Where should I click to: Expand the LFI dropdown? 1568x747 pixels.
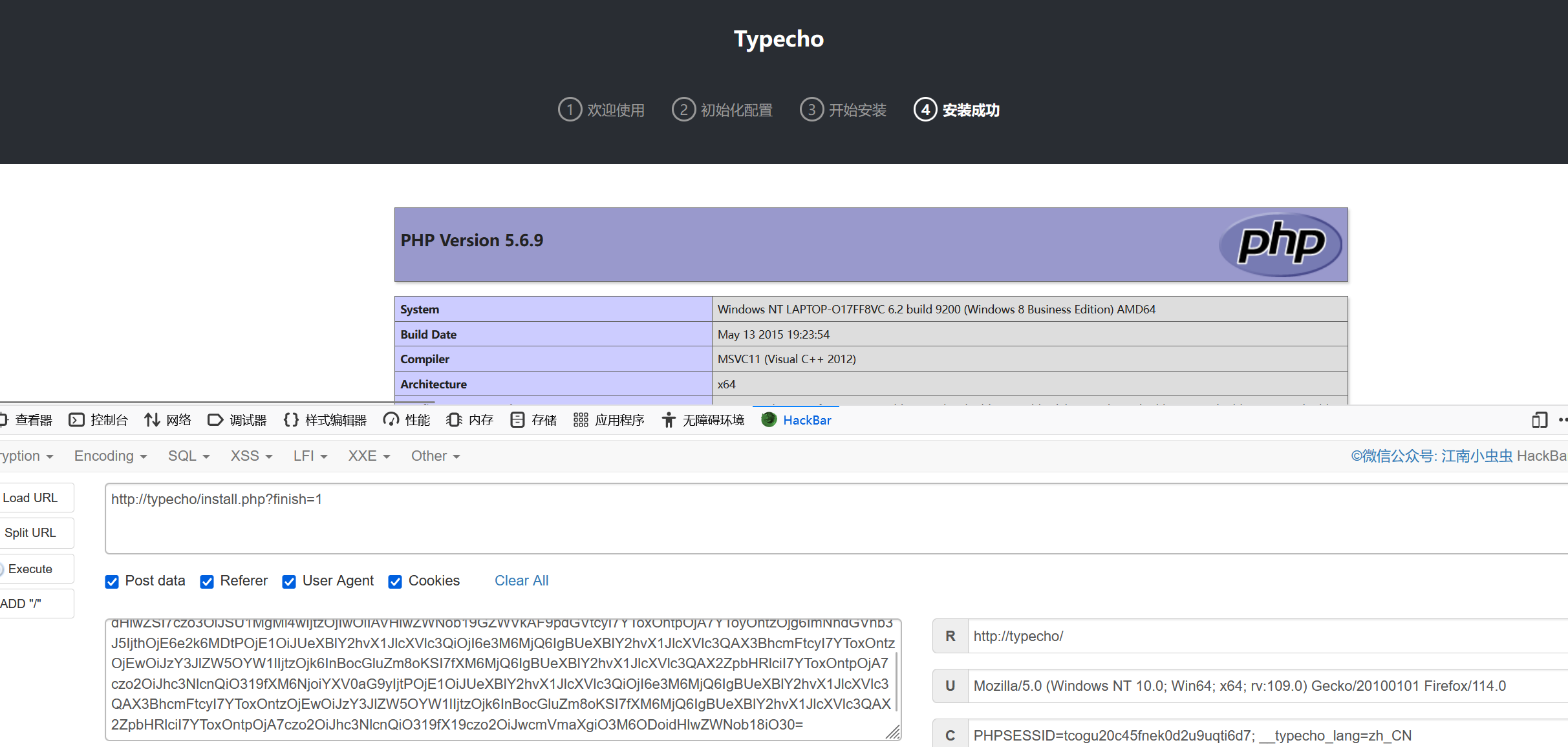point(310,456)
